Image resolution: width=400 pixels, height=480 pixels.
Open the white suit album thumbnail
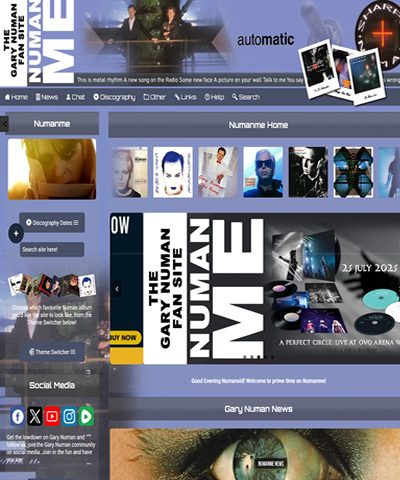tap(218, 172)
